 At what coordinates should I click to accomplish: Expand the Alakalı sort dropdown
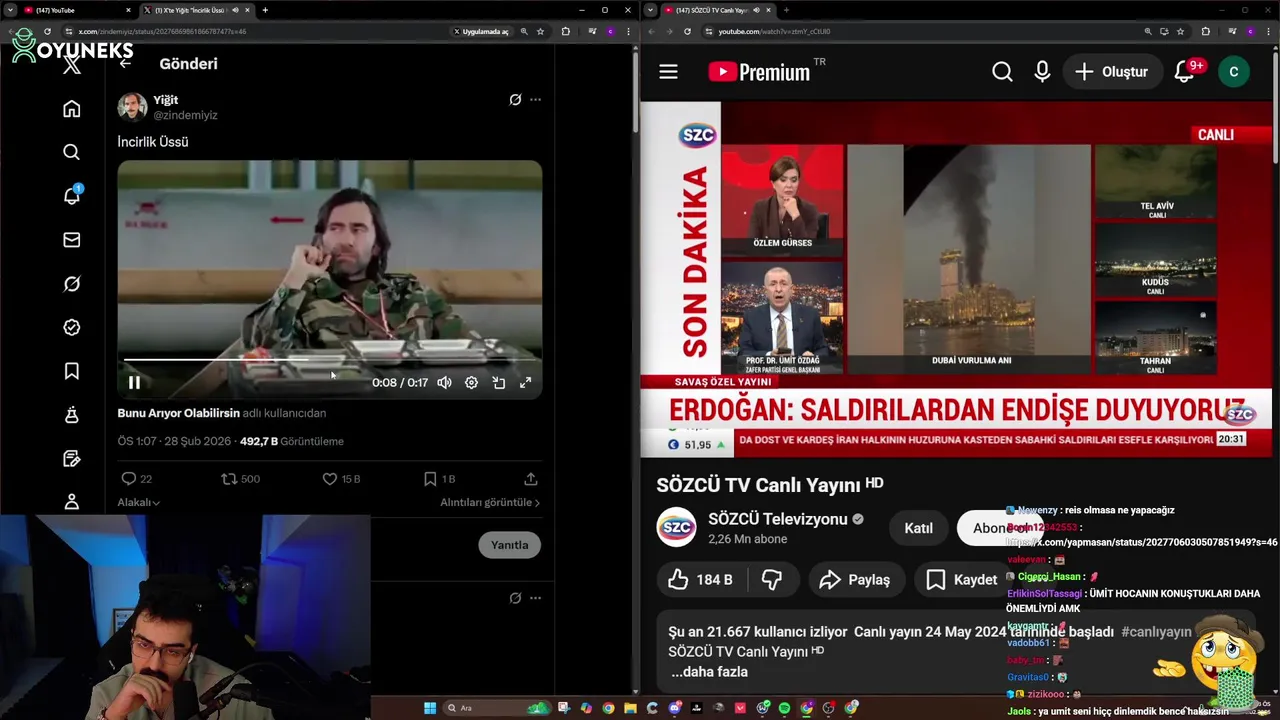point(139,502)
